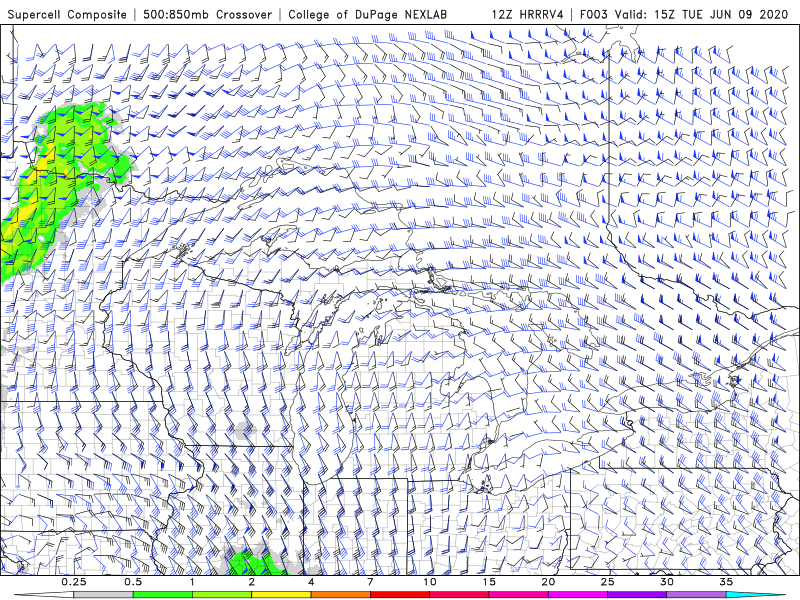
Task: Click the legend value 4
Action: coord(311,582)
